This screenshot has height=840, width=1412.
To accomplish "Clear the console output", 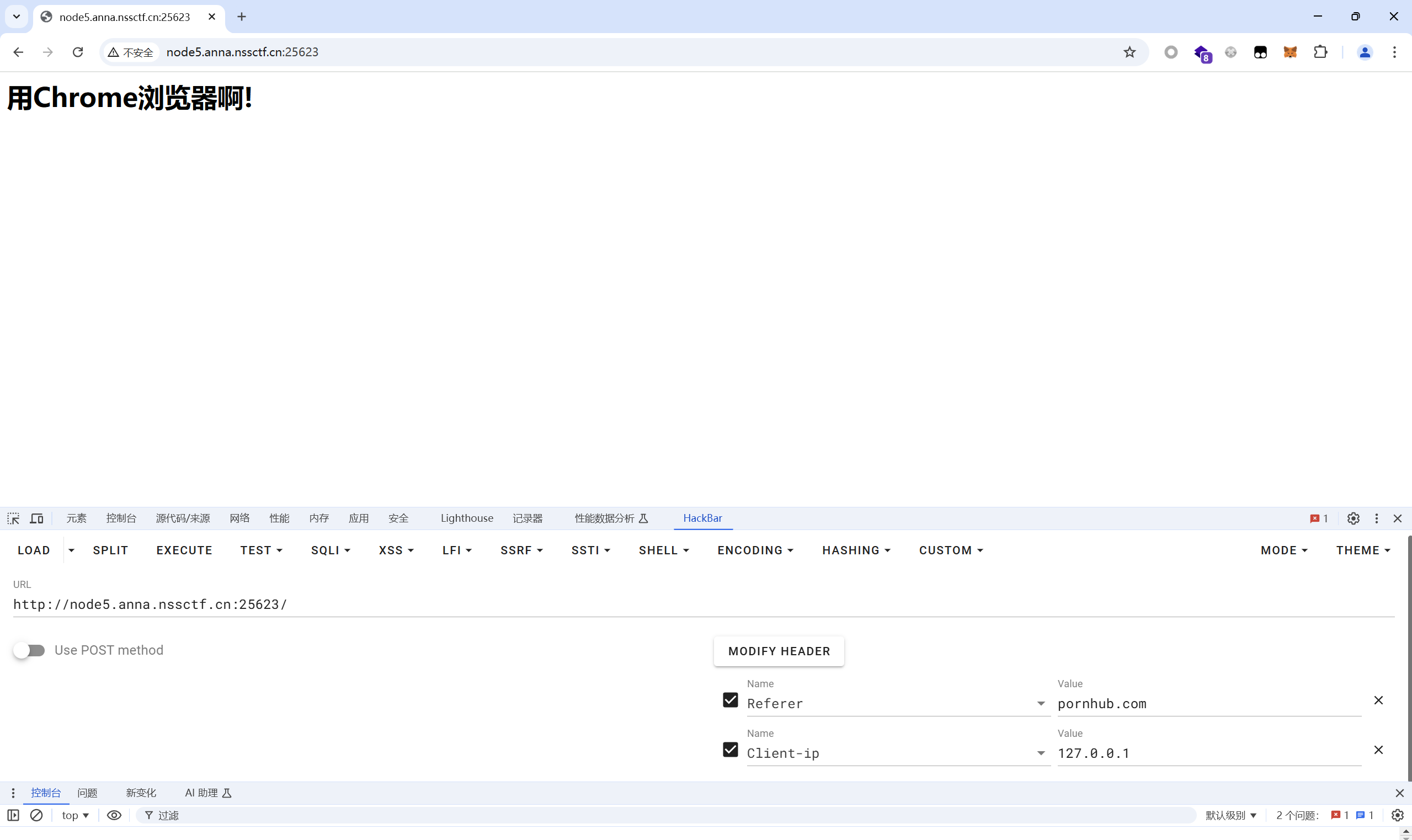I will (36, 815).
